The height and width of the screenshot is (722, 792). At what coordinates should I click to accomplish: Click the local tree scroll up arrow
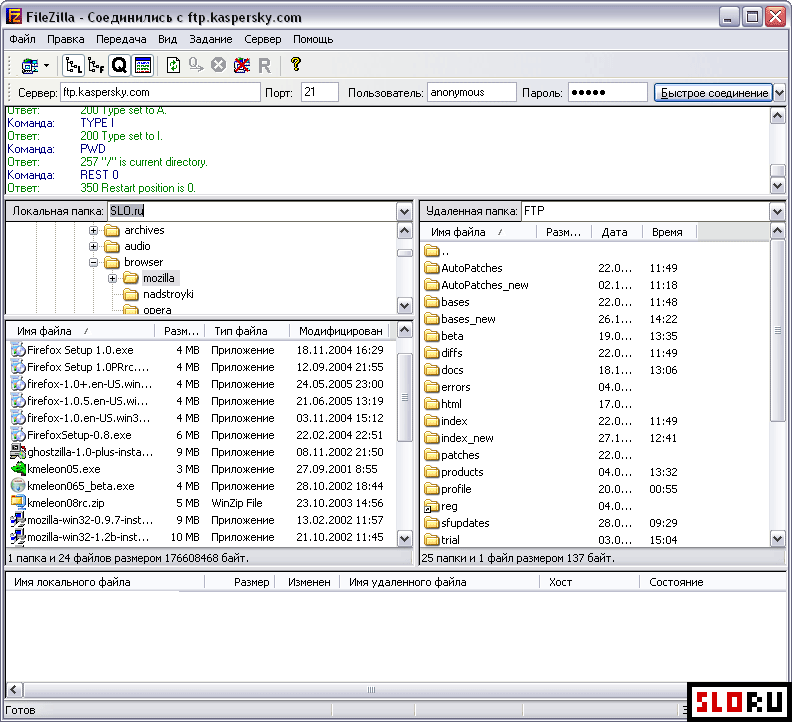click(405, 231)
